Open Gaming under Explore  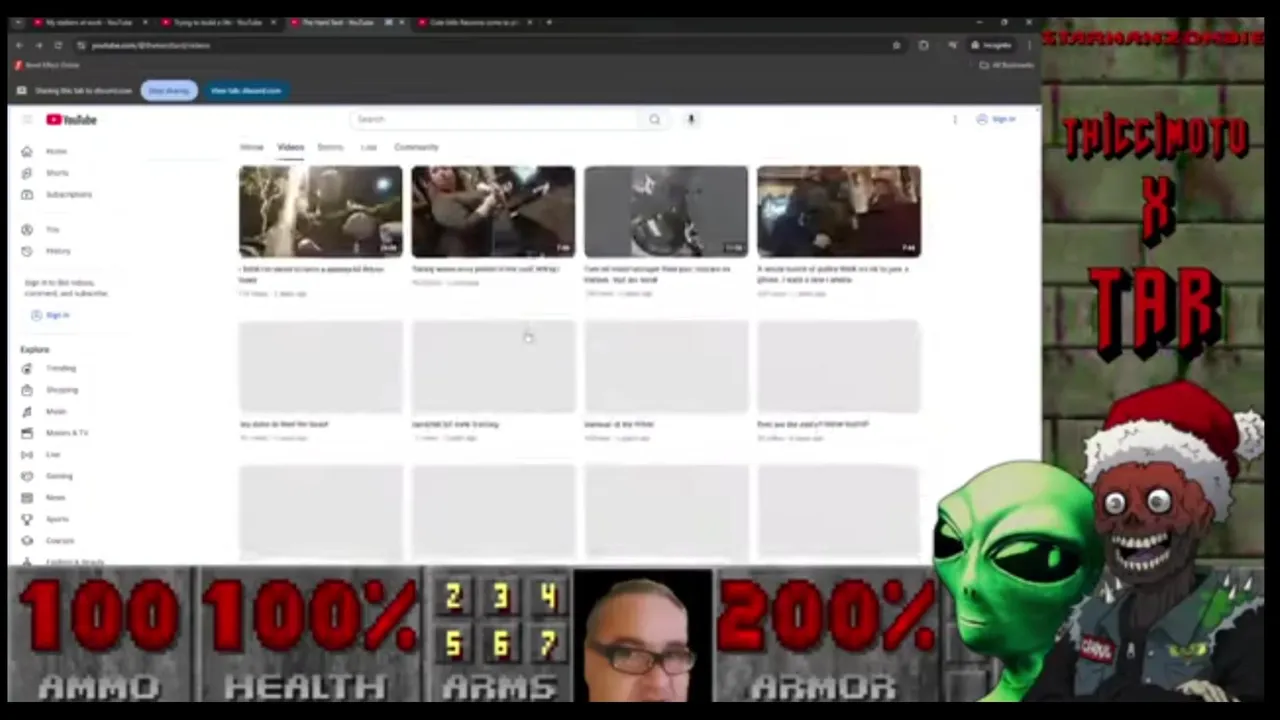pos(48,476)
